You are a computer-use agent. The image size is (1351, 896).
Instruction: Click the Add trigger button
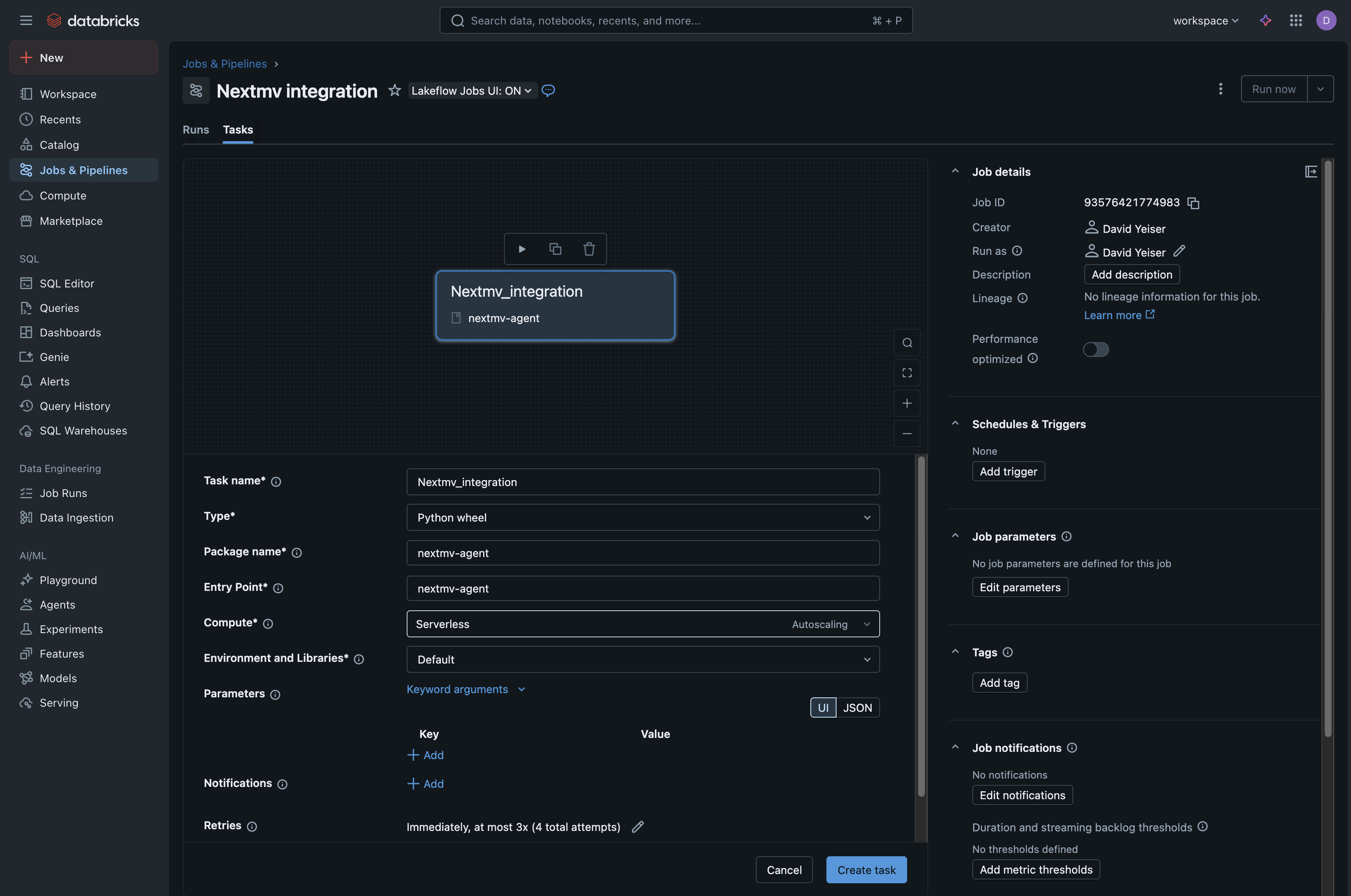pyautogui.click(x=1008, y=471)
